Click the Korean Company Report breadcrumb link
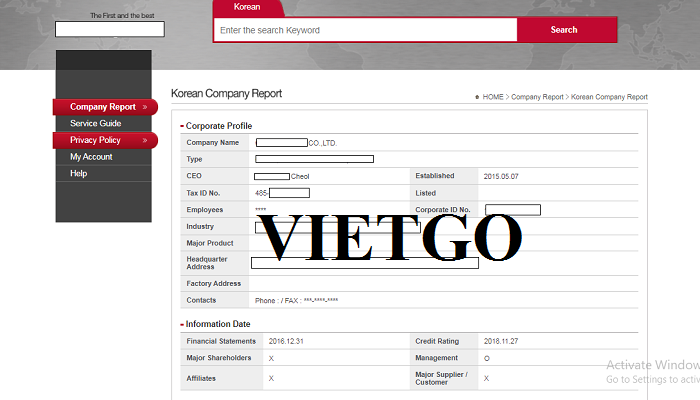The height and width of the screenshot is (400, 700). [609, 97]
